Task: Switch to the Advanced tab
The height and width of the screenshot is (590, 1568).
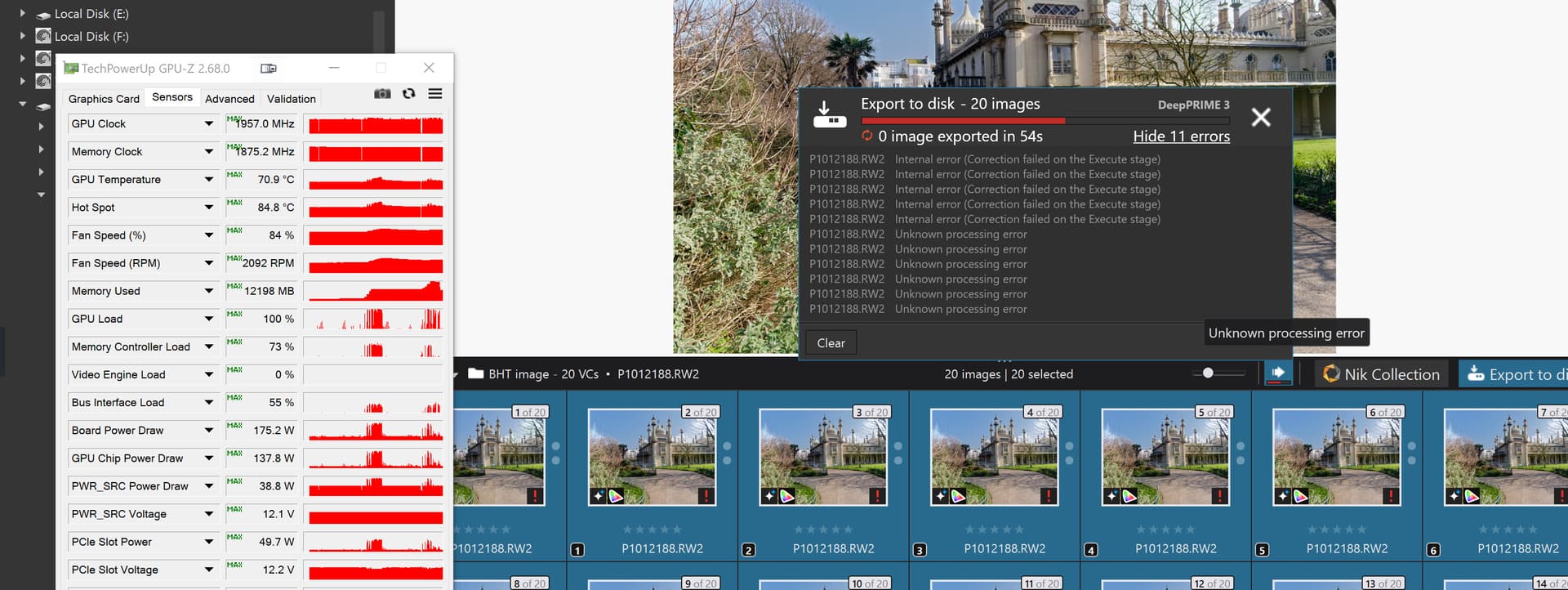Action: [x=229, y=99]
